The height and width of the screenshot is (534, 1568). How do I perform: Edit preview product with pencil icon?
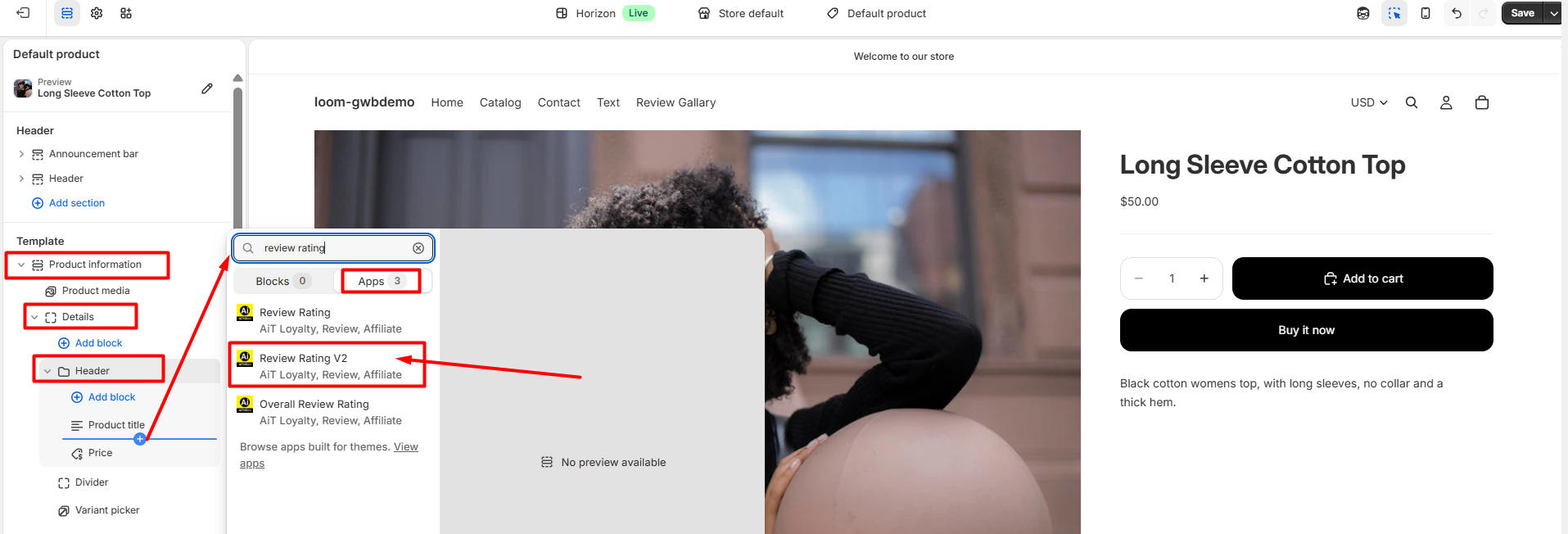tap(207, 88)
